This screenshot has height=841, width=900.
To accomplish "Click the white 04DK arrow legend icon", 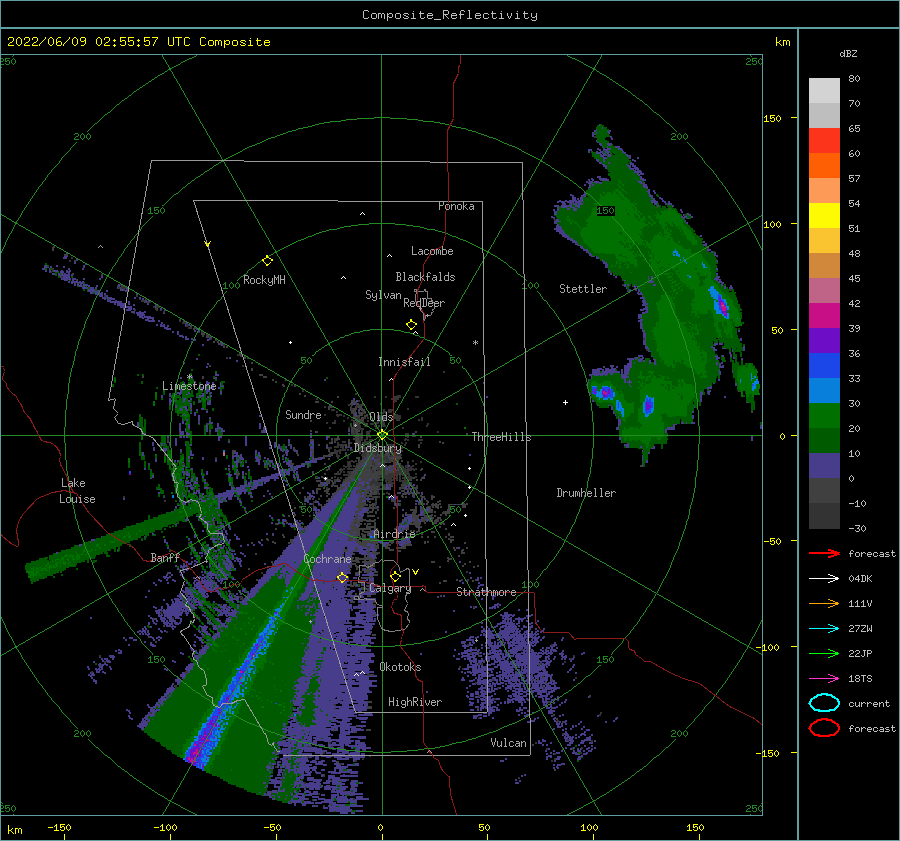I will (824, 579).
